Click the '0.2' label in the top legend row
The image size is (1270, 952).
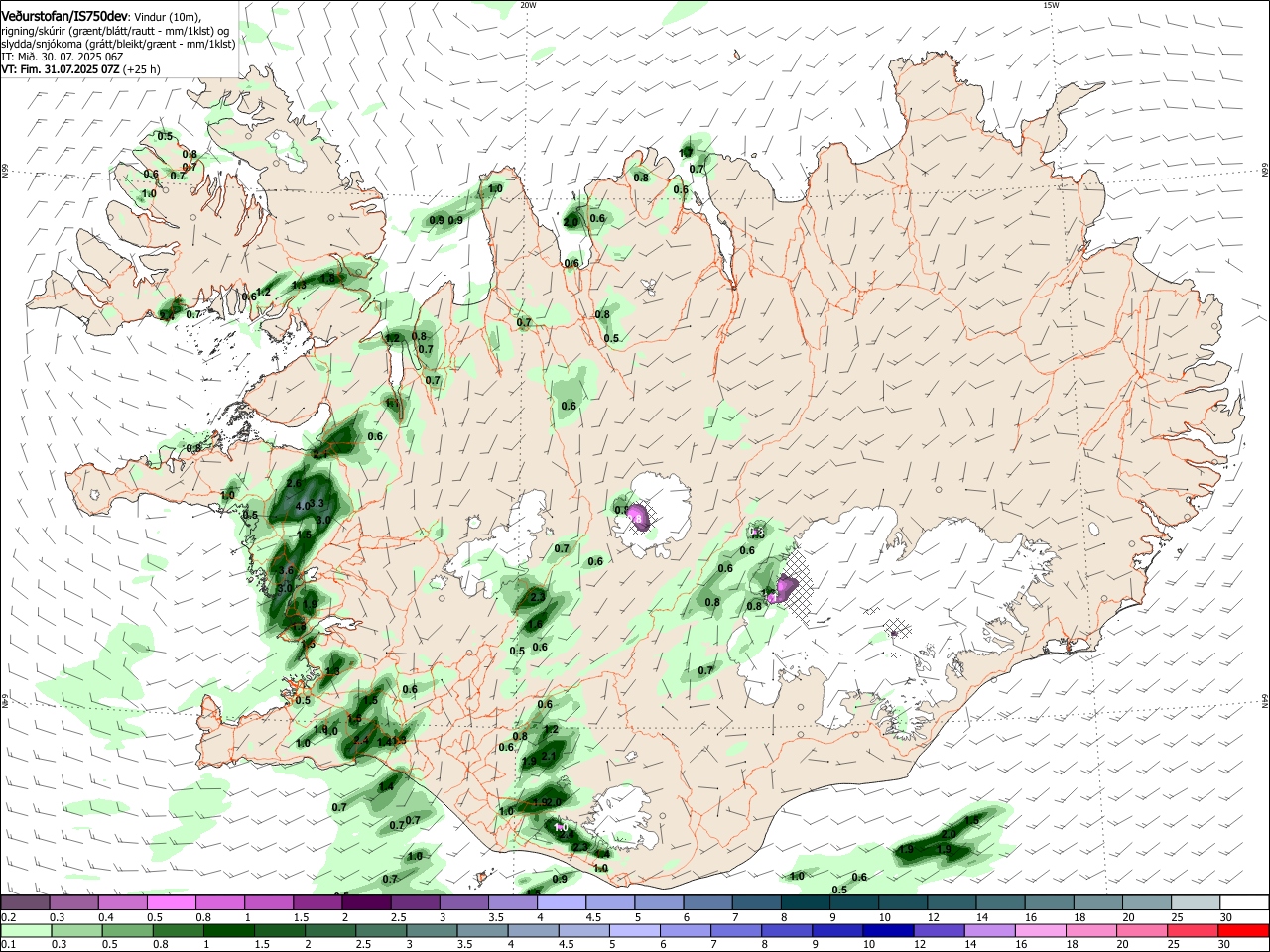pos(8,917)
